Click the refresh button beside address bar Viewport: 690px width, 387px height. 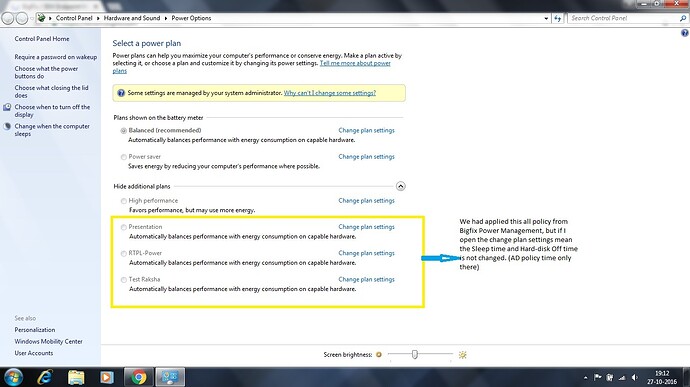558,18
